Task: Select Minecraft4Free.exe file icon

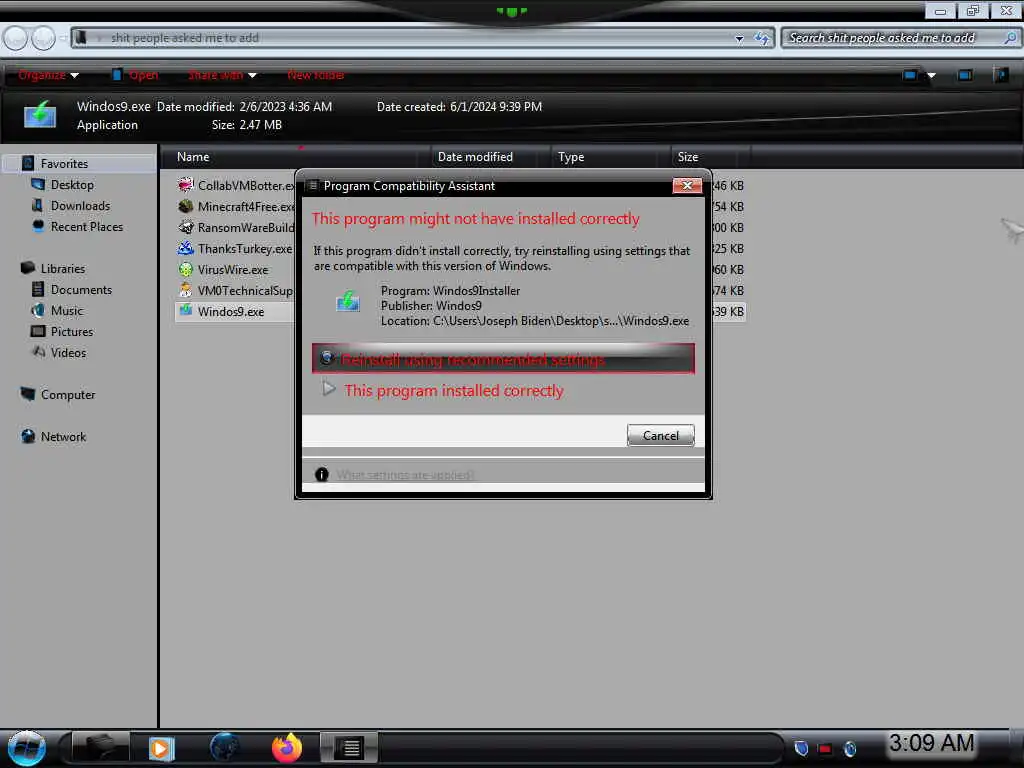Action: coord(186,206)
